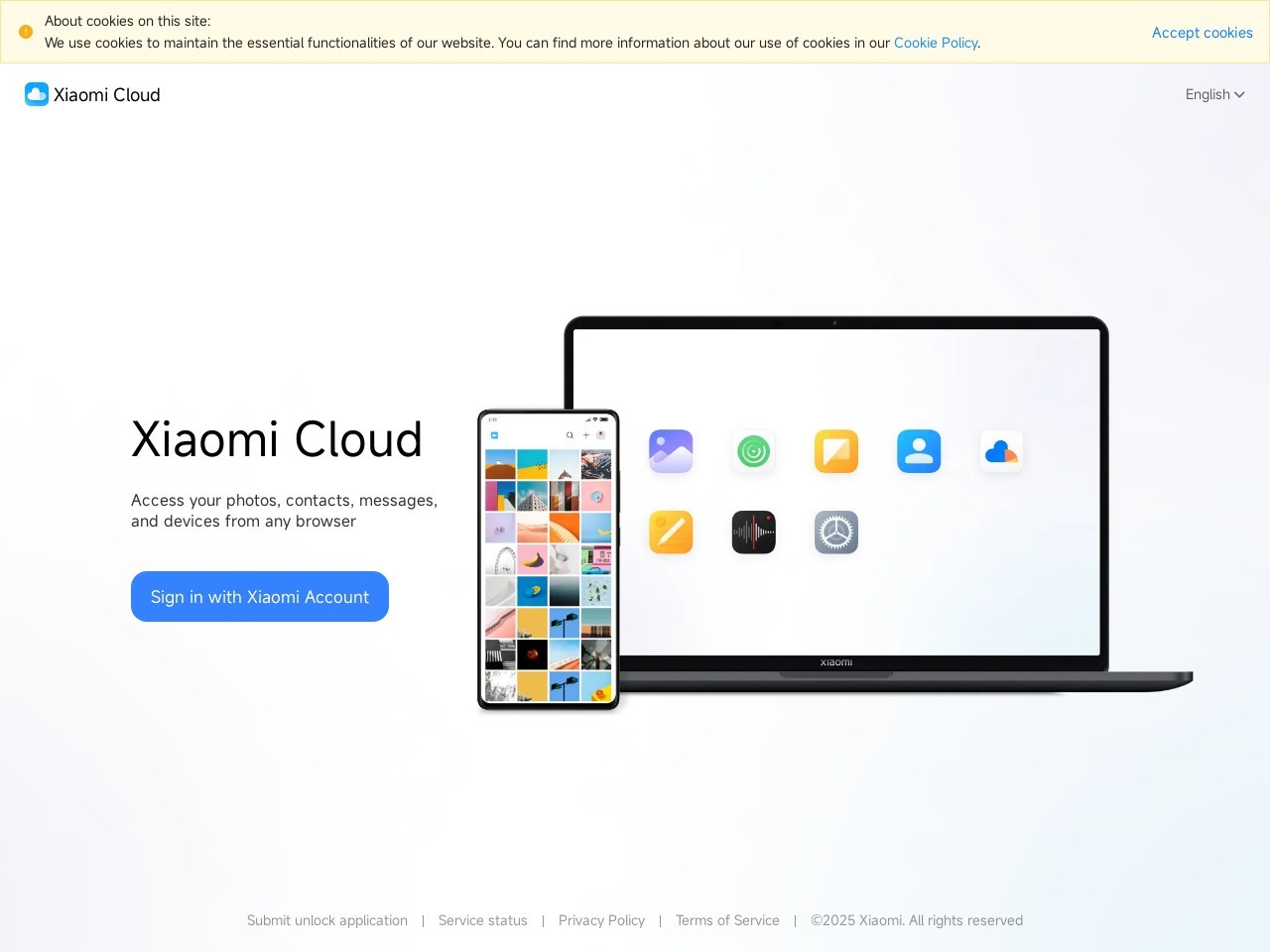Screen dimensions: 1270x952
Task: Open Submit unlock application link
Action: 327,920
